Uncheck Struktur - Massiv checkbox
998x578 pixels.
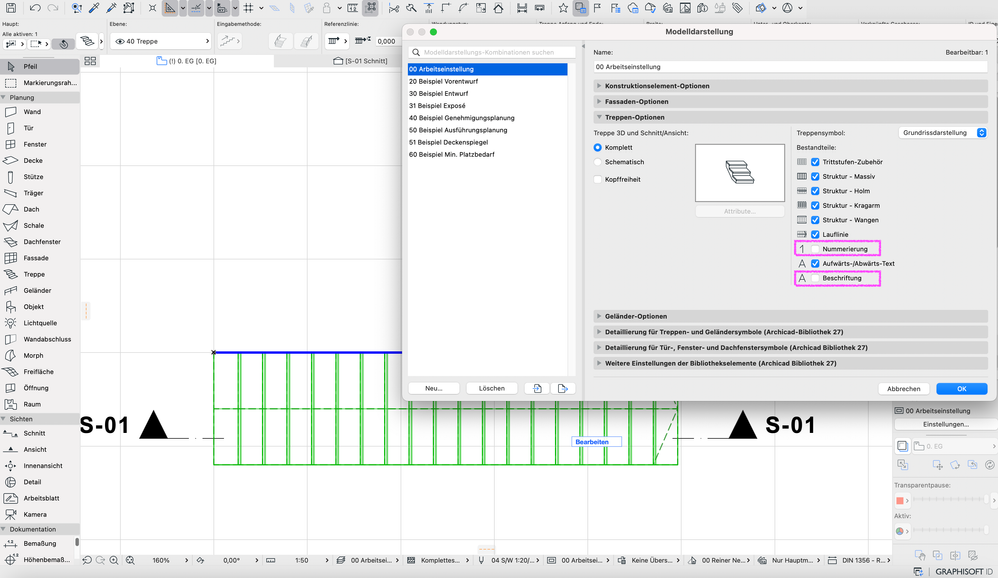click(815, 176)
